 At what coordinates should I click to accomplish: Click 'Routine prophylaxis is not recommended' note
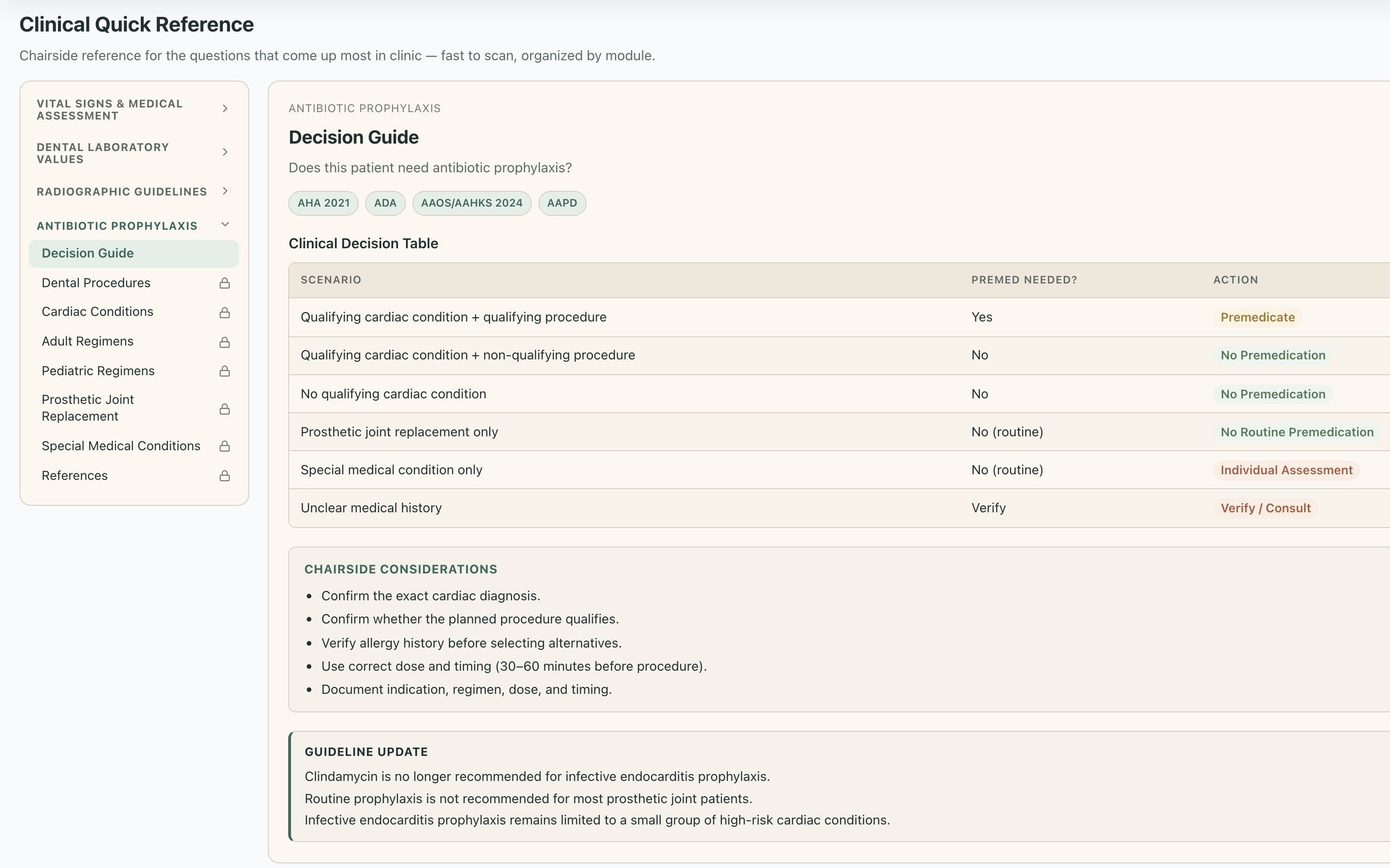(528, 799)
